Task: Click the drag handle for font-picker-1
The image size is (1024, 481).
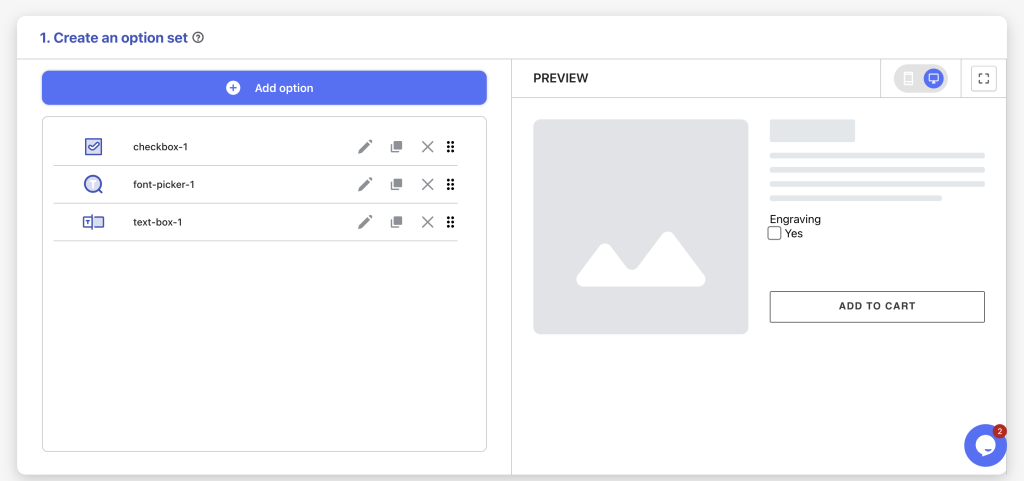Action: tap(450, 185)
